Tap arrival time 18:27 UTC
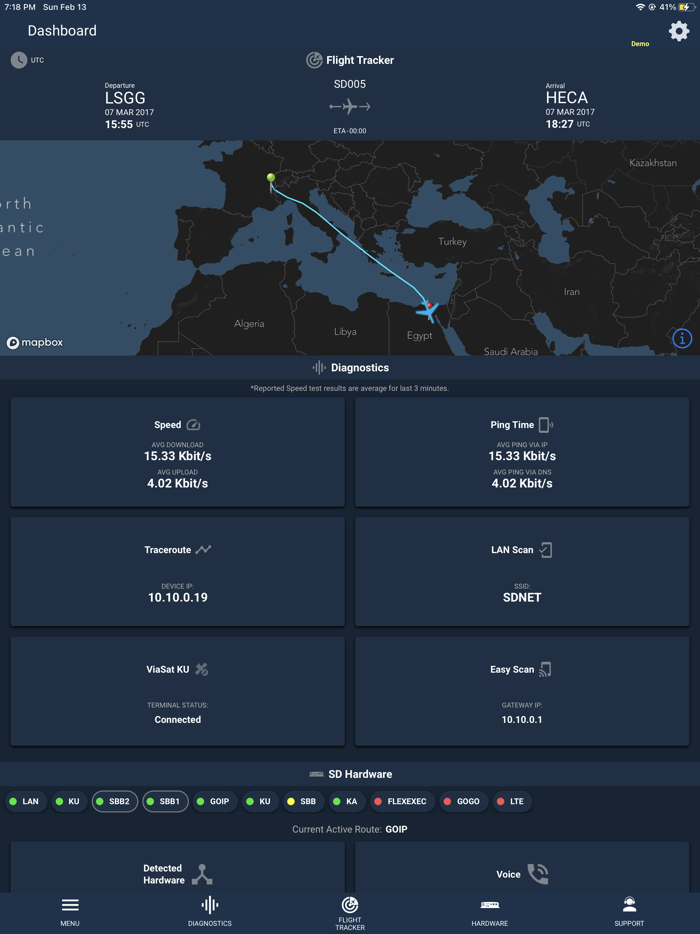 pos(568,124)
